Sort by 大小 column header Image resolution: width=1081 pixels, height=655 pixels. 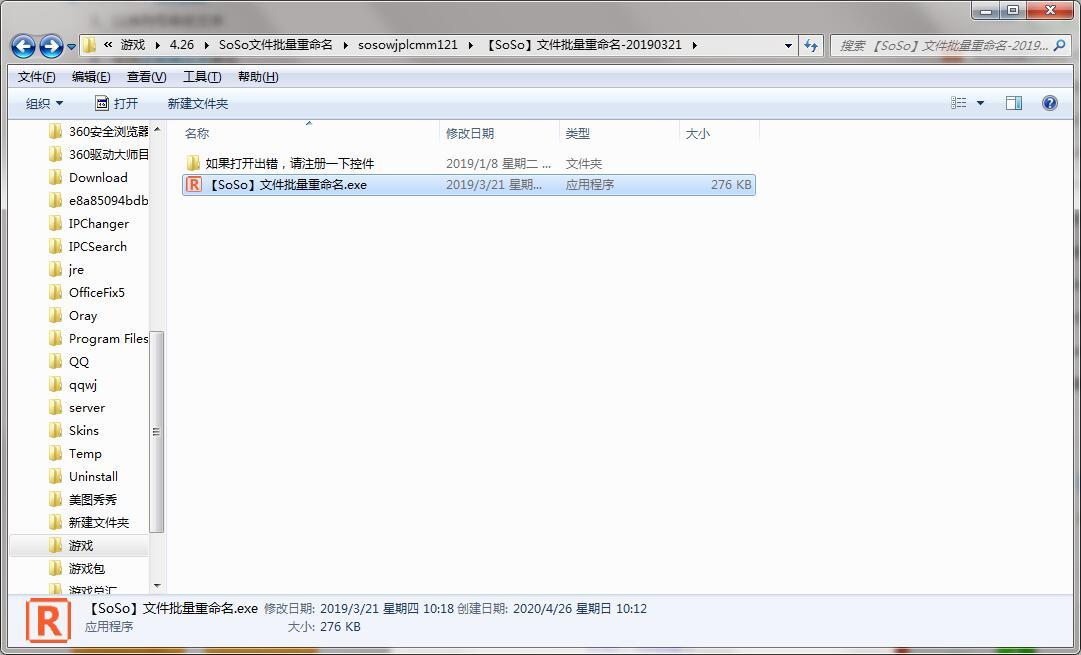tap(698, 133)
